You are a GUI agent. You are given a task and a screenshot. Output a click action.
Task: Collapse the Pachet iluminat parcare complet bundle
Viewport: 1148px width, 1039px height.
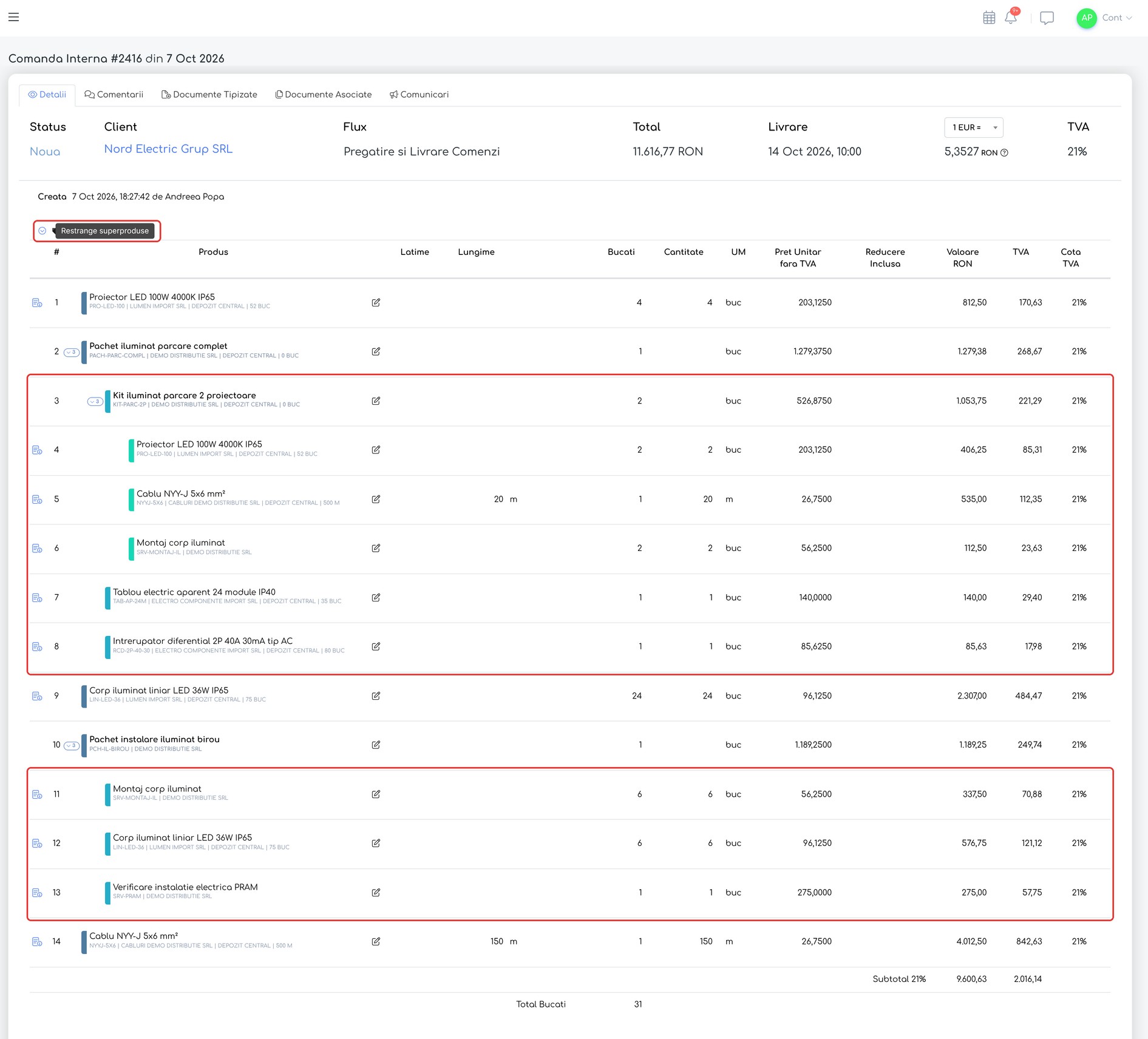click(x=72, y=352)
